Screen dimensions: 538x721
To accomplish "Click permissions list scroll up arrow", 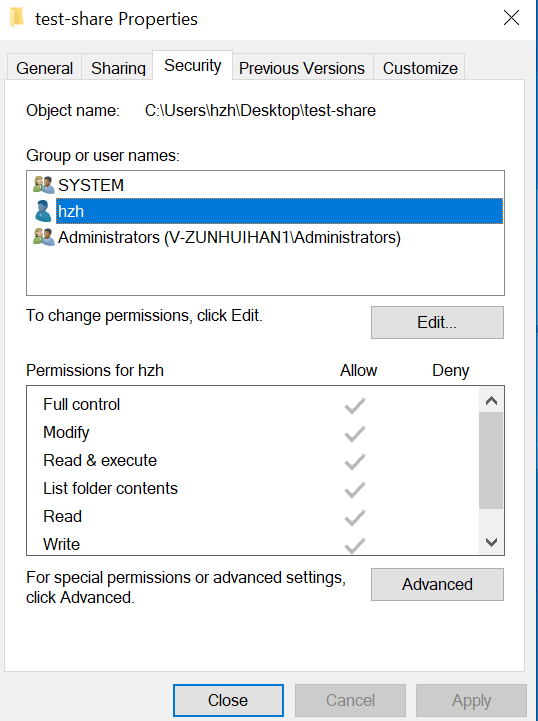I will (491, 400).
